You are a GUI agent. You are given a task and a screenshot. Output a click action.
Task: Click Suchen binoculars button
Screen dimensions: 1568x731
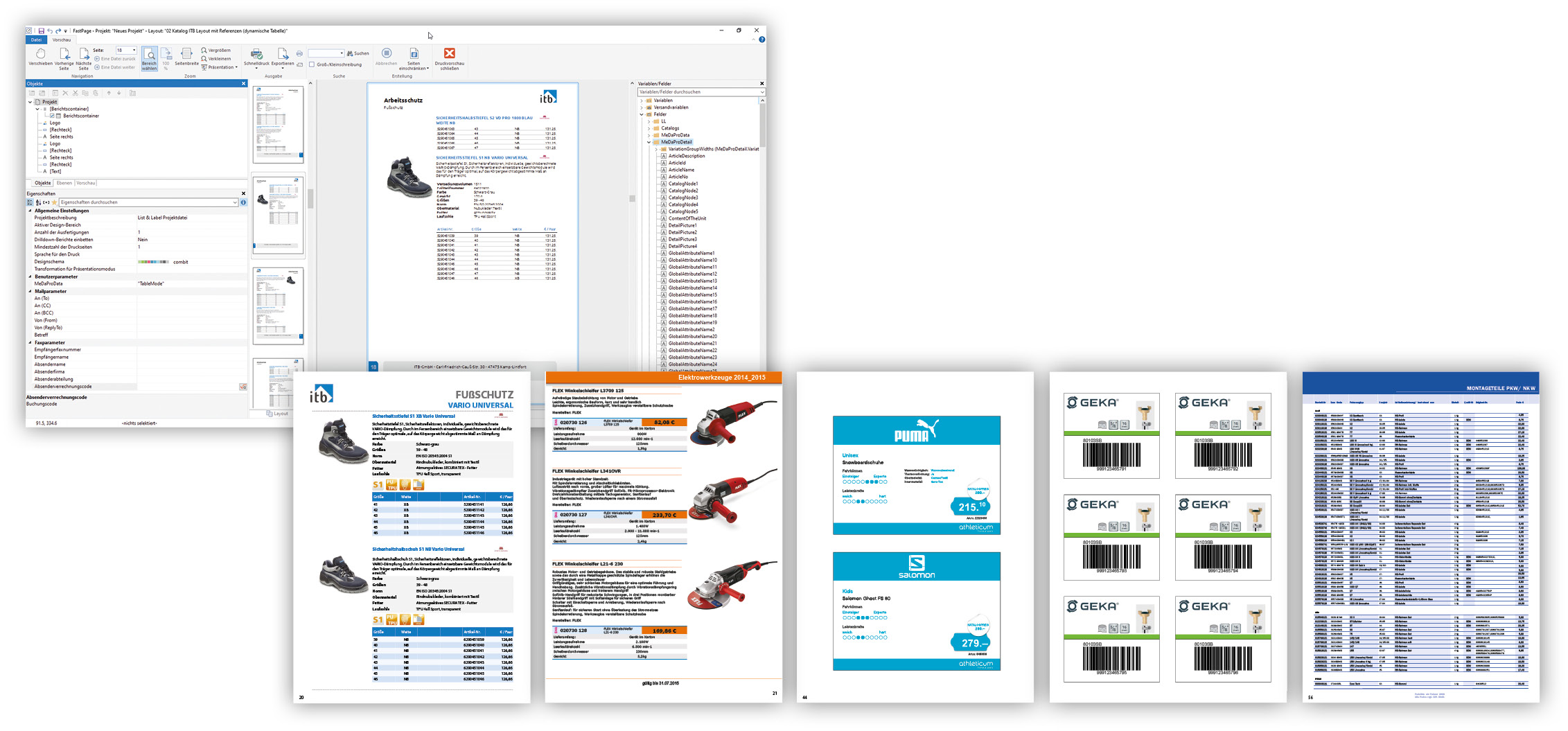(x=358, y=53)
